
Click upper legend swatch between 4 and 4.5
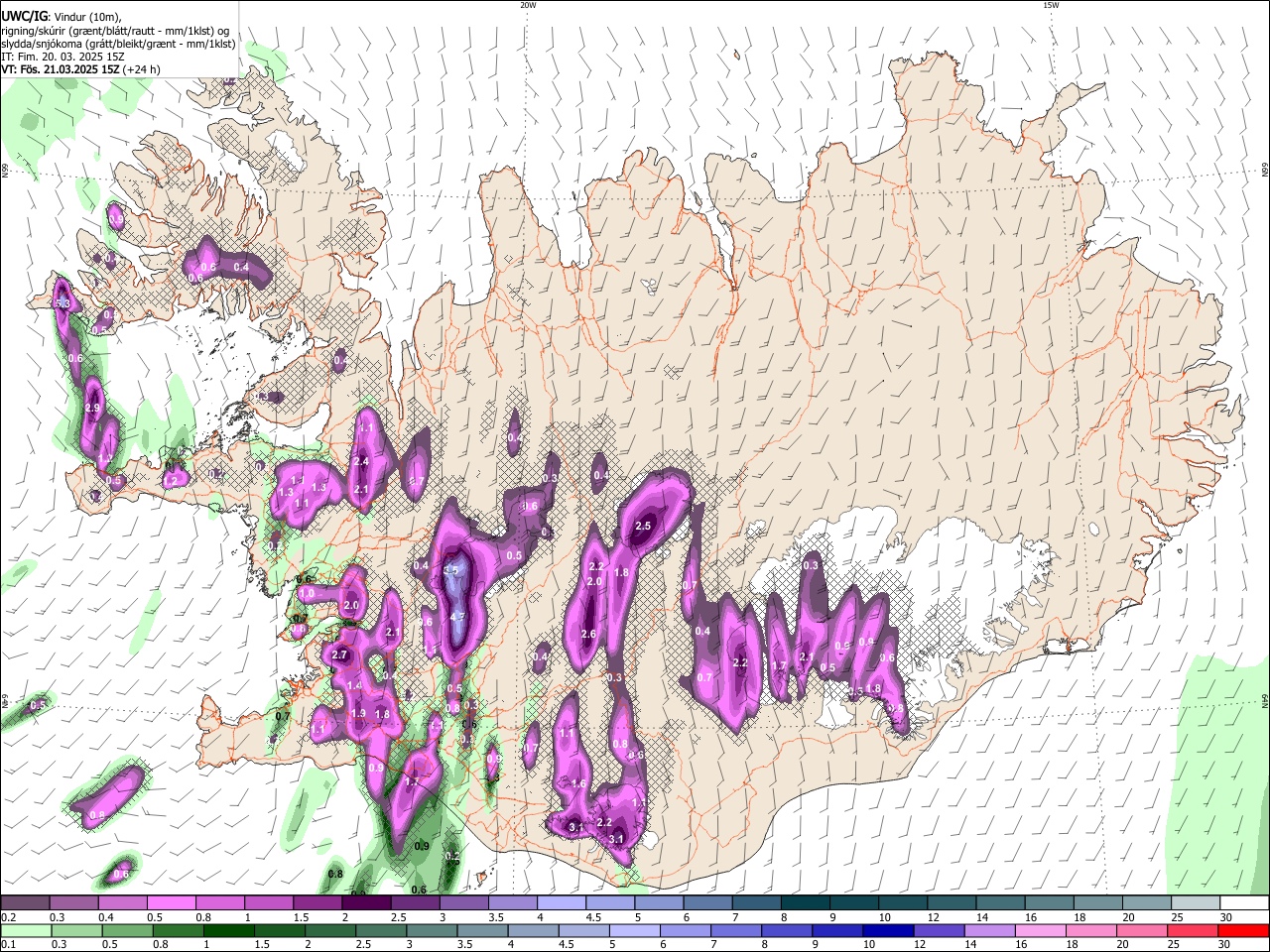560,902
